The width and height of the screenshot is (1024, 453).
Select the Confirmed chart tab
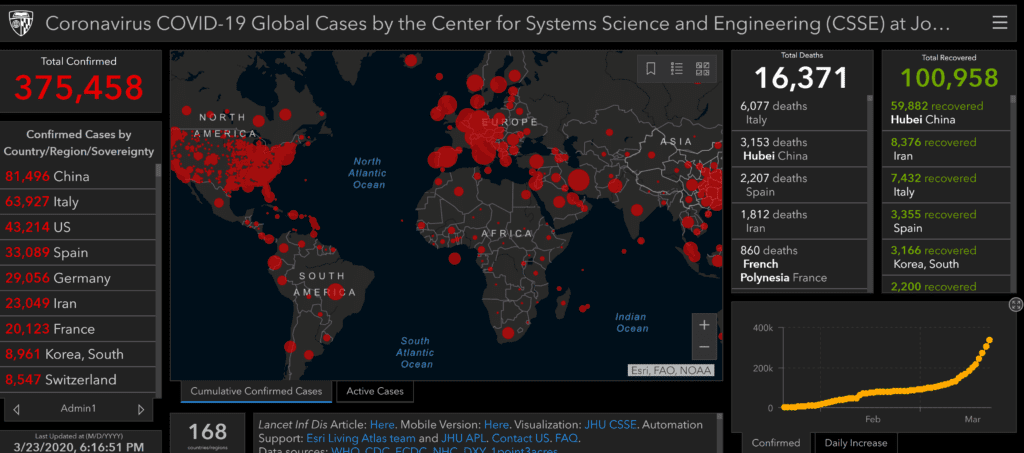(x=776, y=443)
